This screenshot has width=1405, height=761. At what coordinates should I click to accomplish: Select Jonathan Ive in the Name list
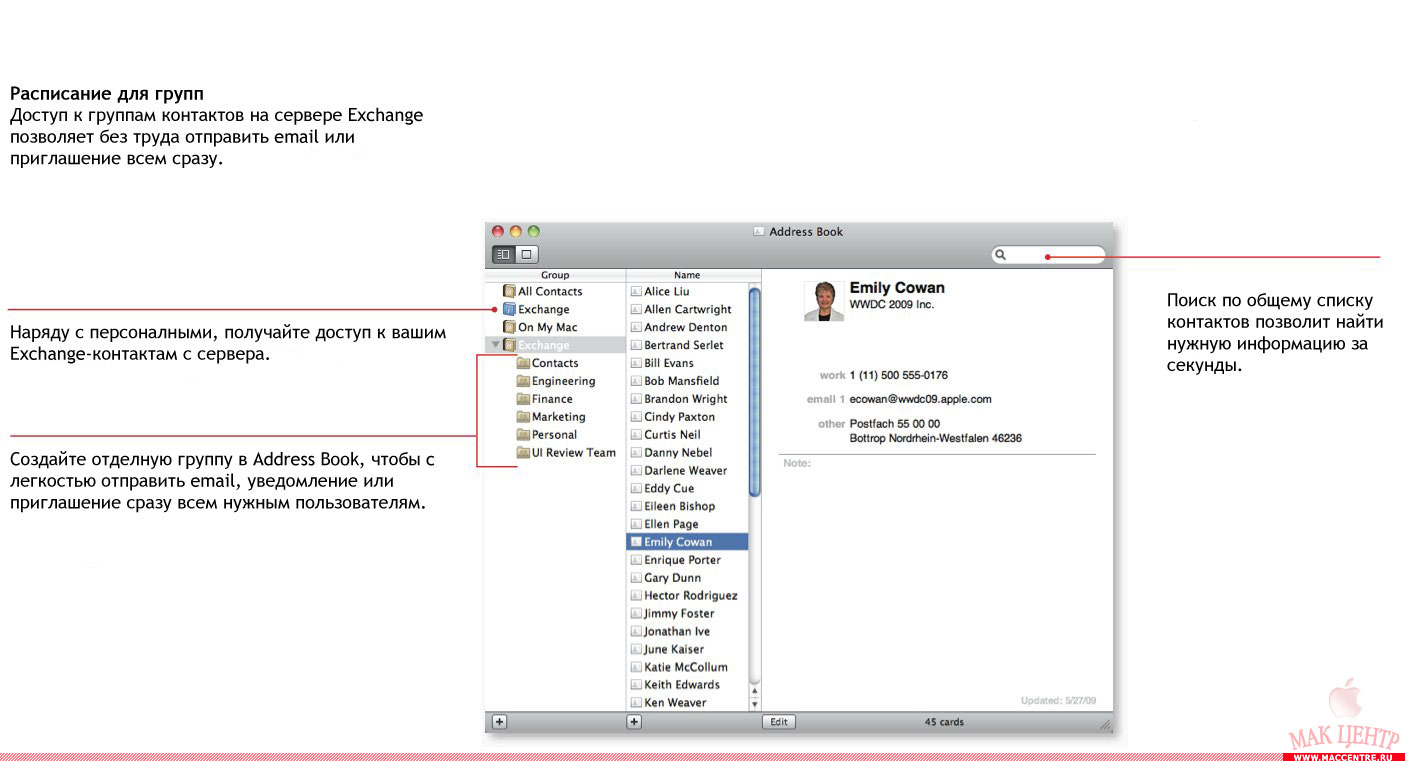[x=687, y=632]
